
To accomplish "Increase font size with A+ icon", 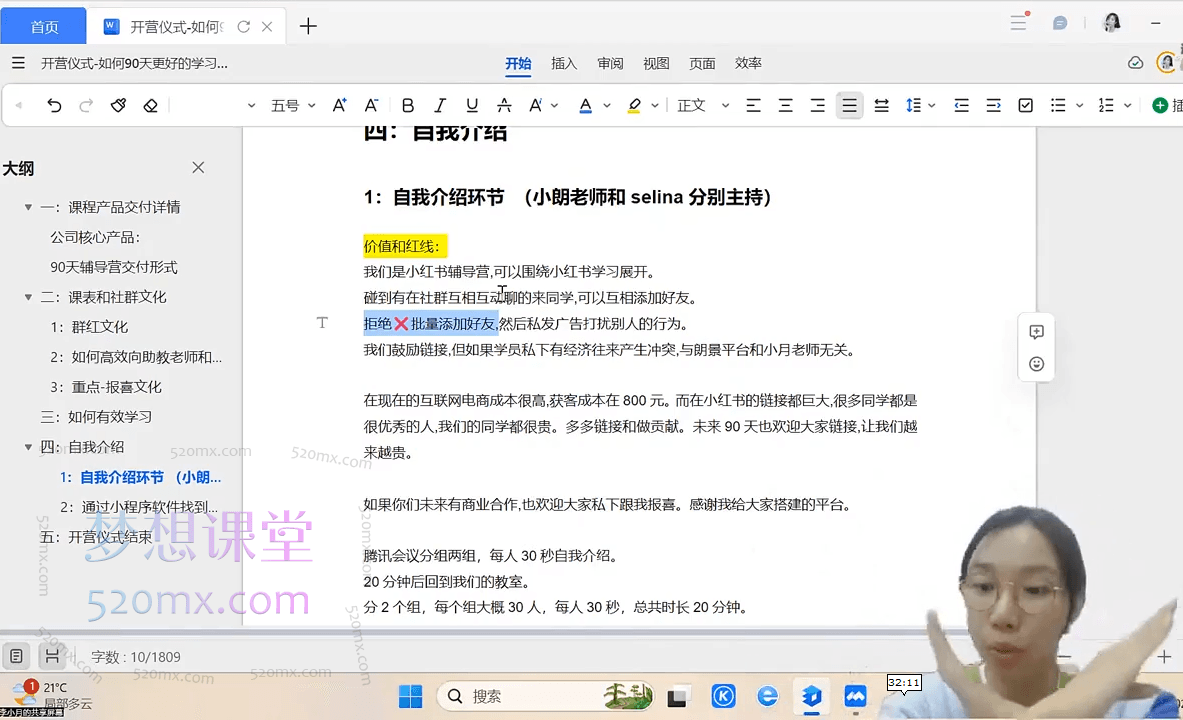I will pos(338,105).
